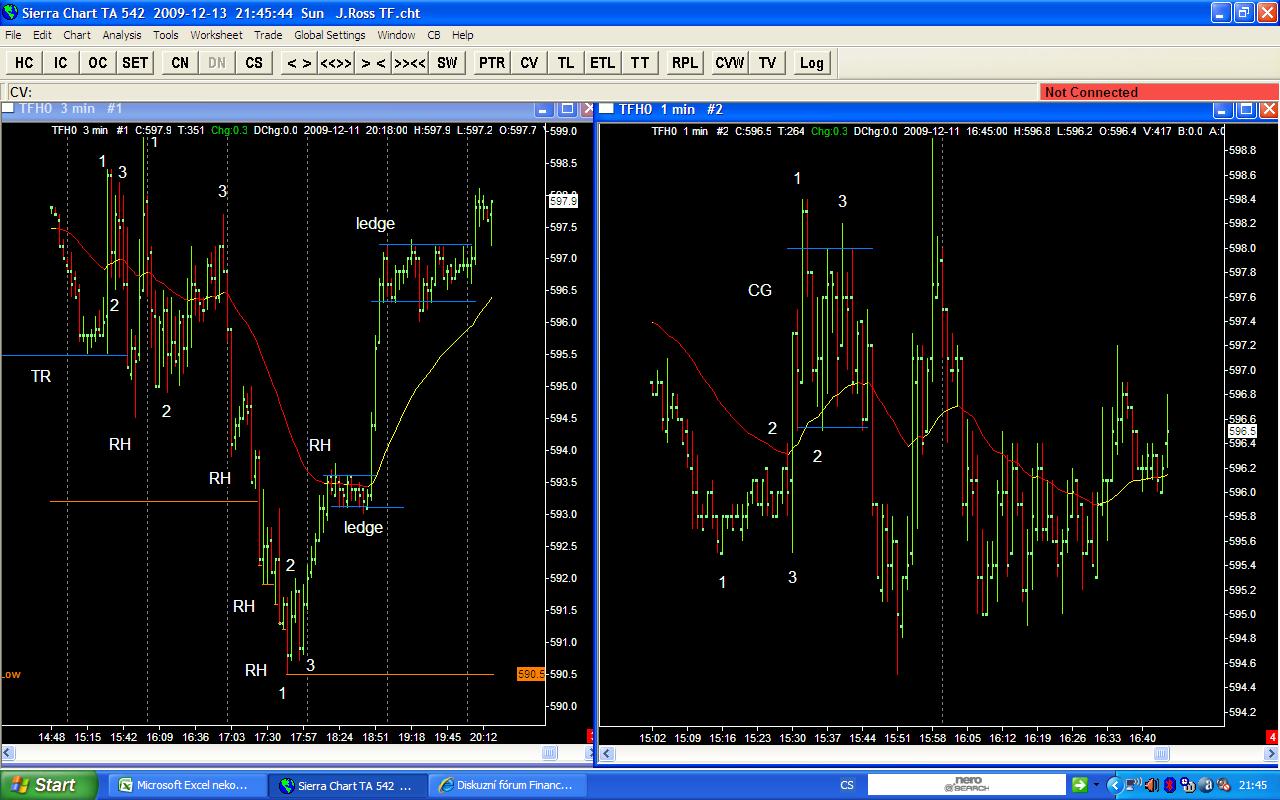
Task: Open the Global Settings menu
Action: pyautogui.click(x=330, y=35)
